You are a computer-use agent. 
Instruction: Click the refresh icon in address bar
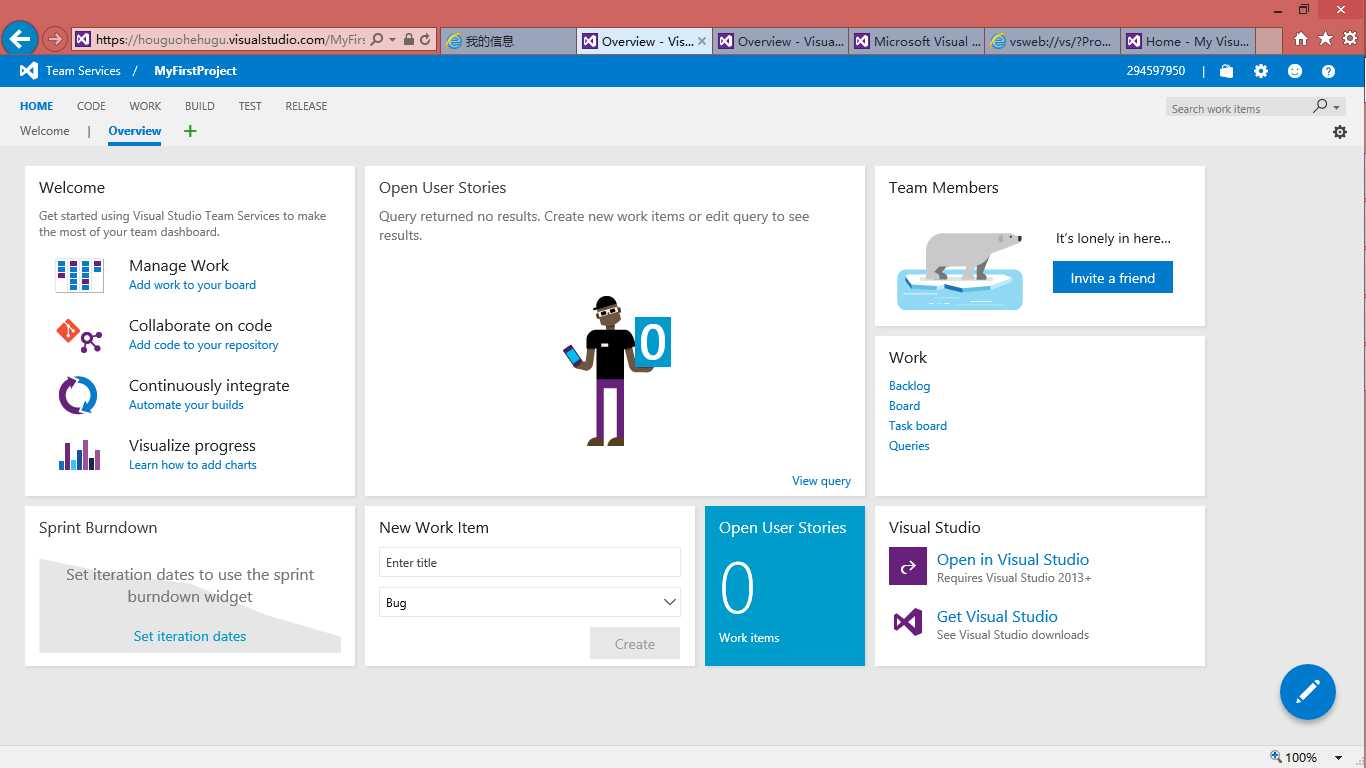coord(426,40)
